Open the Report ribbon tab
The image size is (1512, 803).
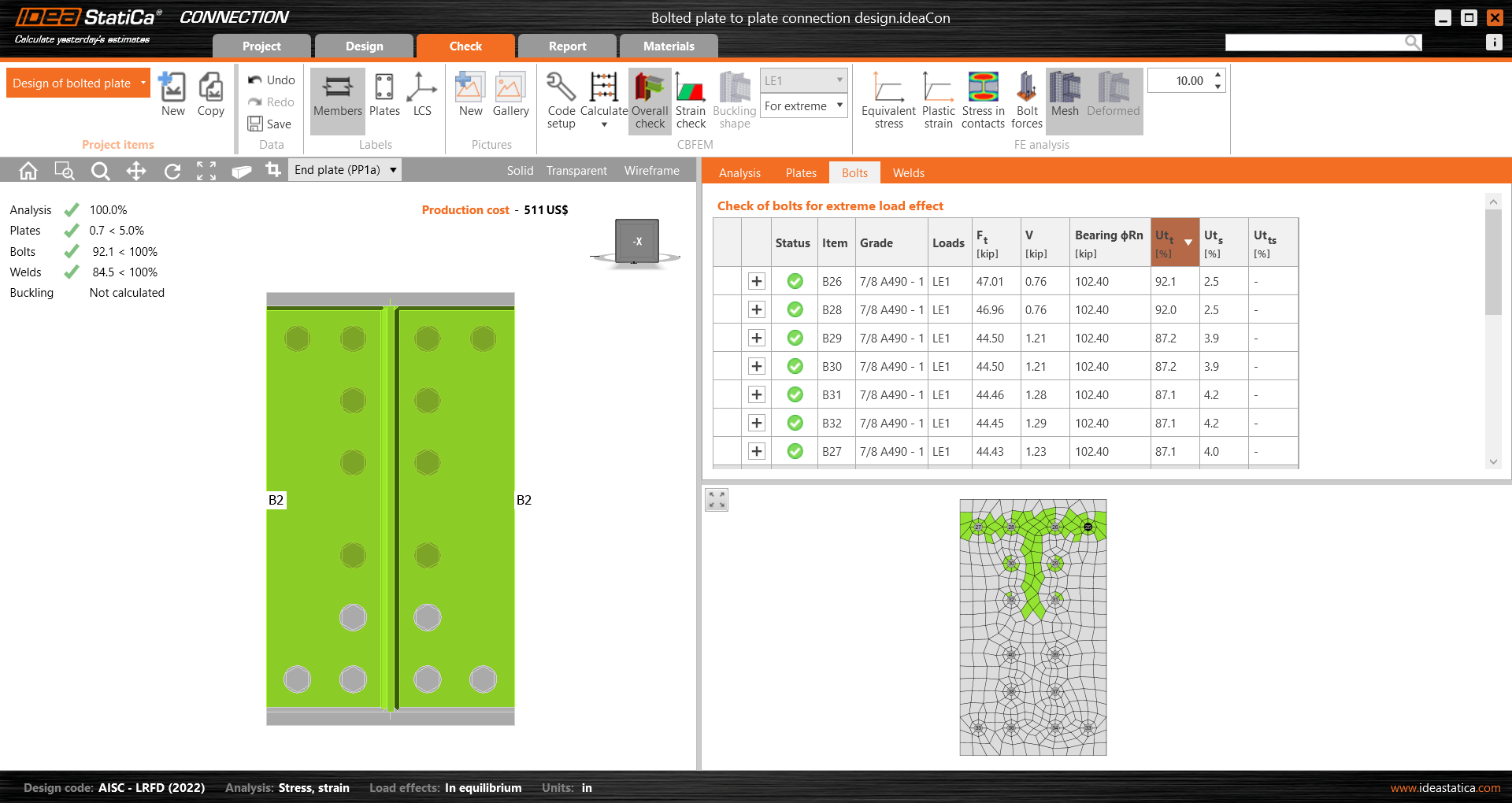567,46
